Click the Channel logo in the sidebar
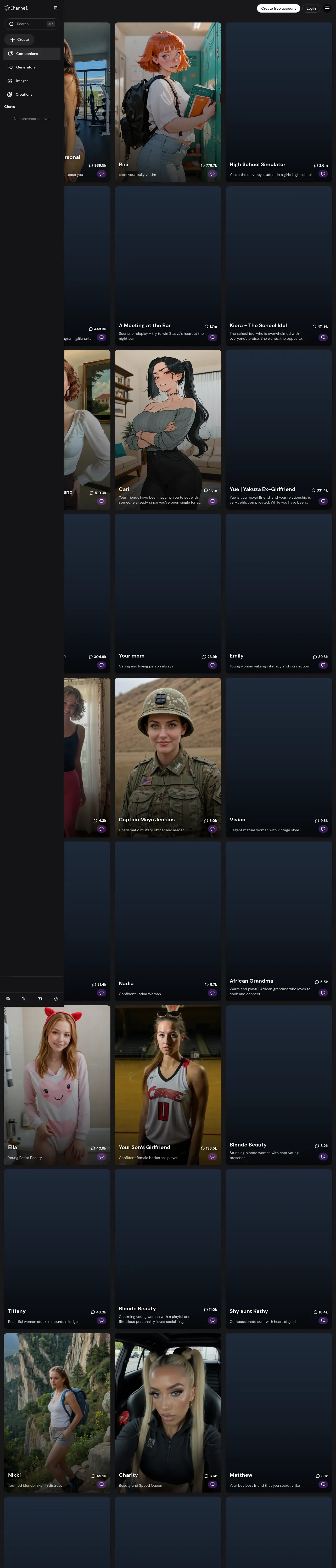 tap(16, 8)
